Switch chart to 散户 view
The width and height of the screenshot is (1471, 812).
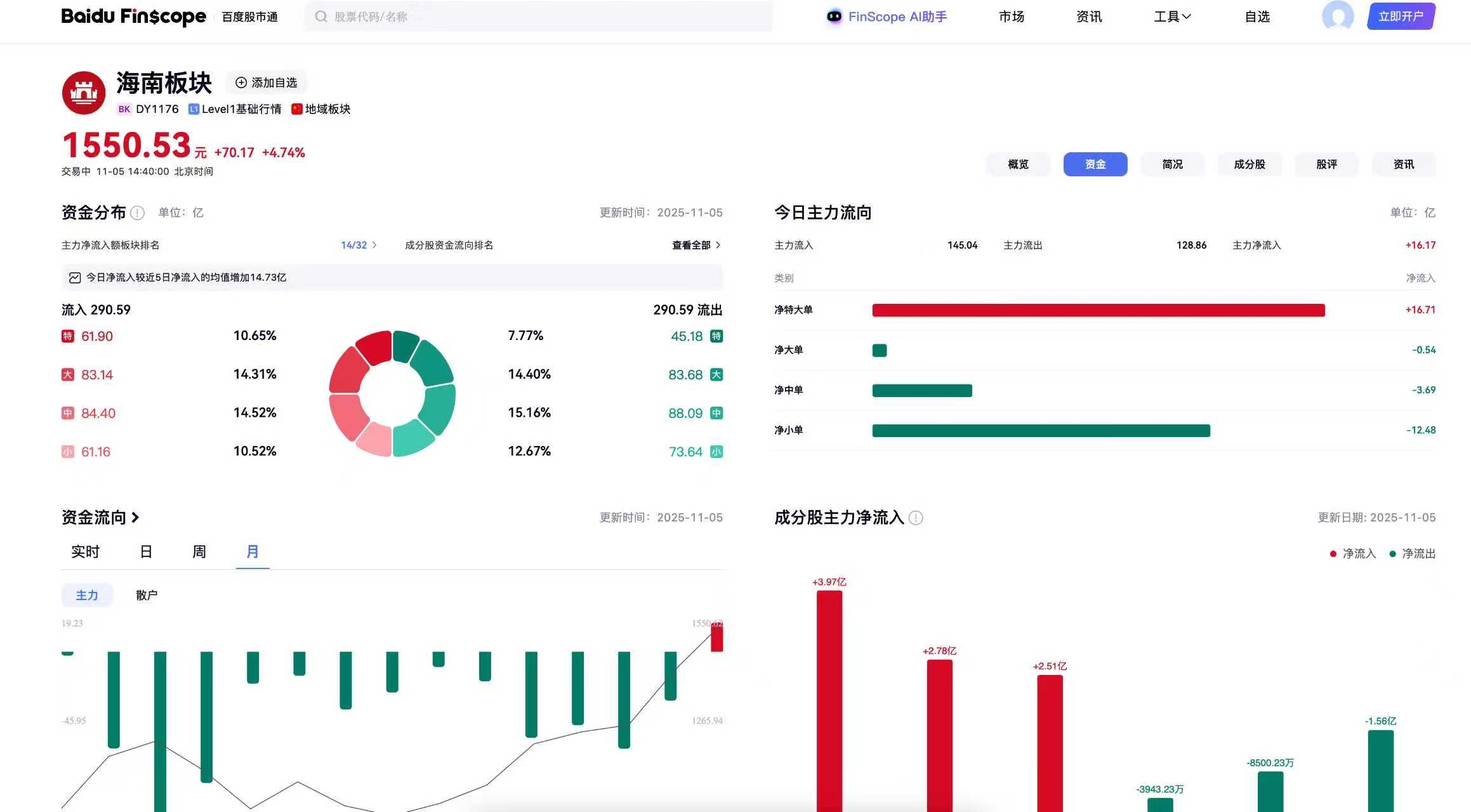(x=147, y=595)
